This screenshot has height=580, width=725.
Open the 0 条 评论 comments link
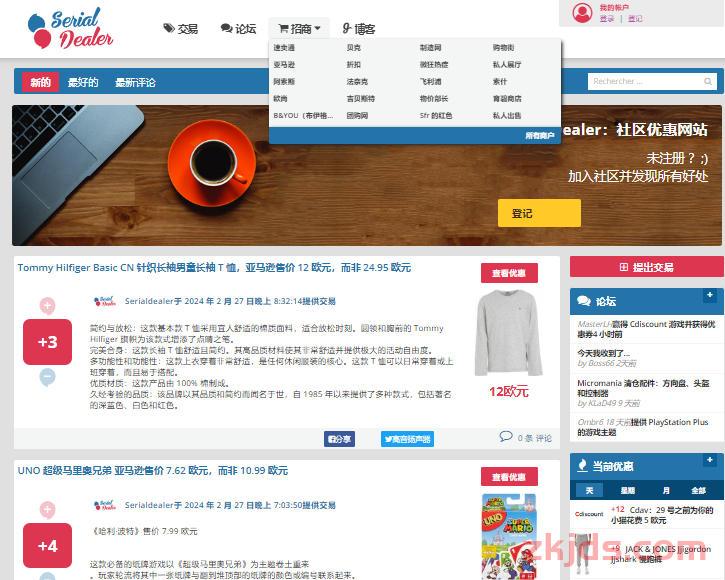pyautogui.click(x=535, y=438)
